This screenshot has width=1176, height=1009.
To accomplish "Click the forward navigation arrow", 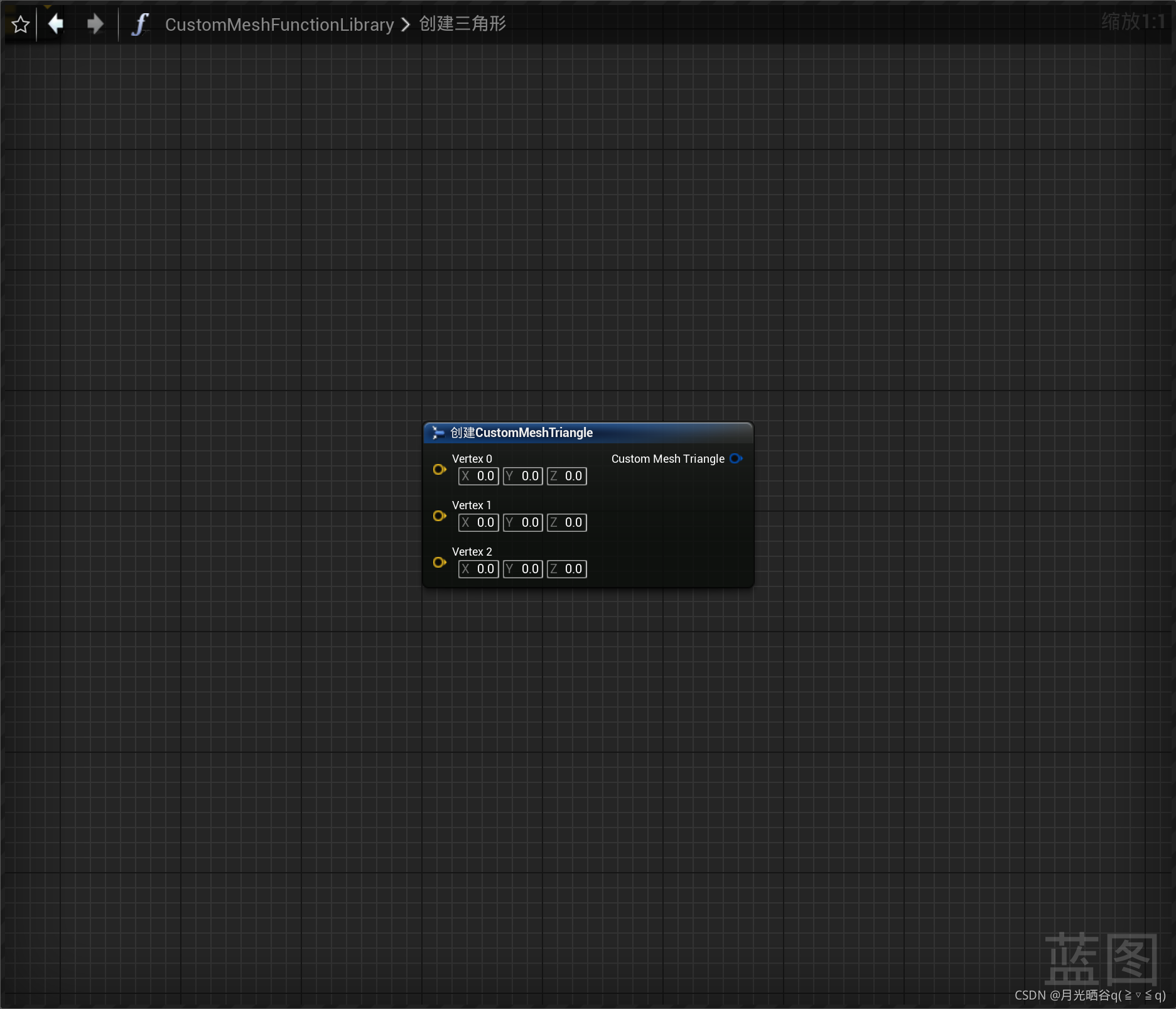I will coord(94,24).
